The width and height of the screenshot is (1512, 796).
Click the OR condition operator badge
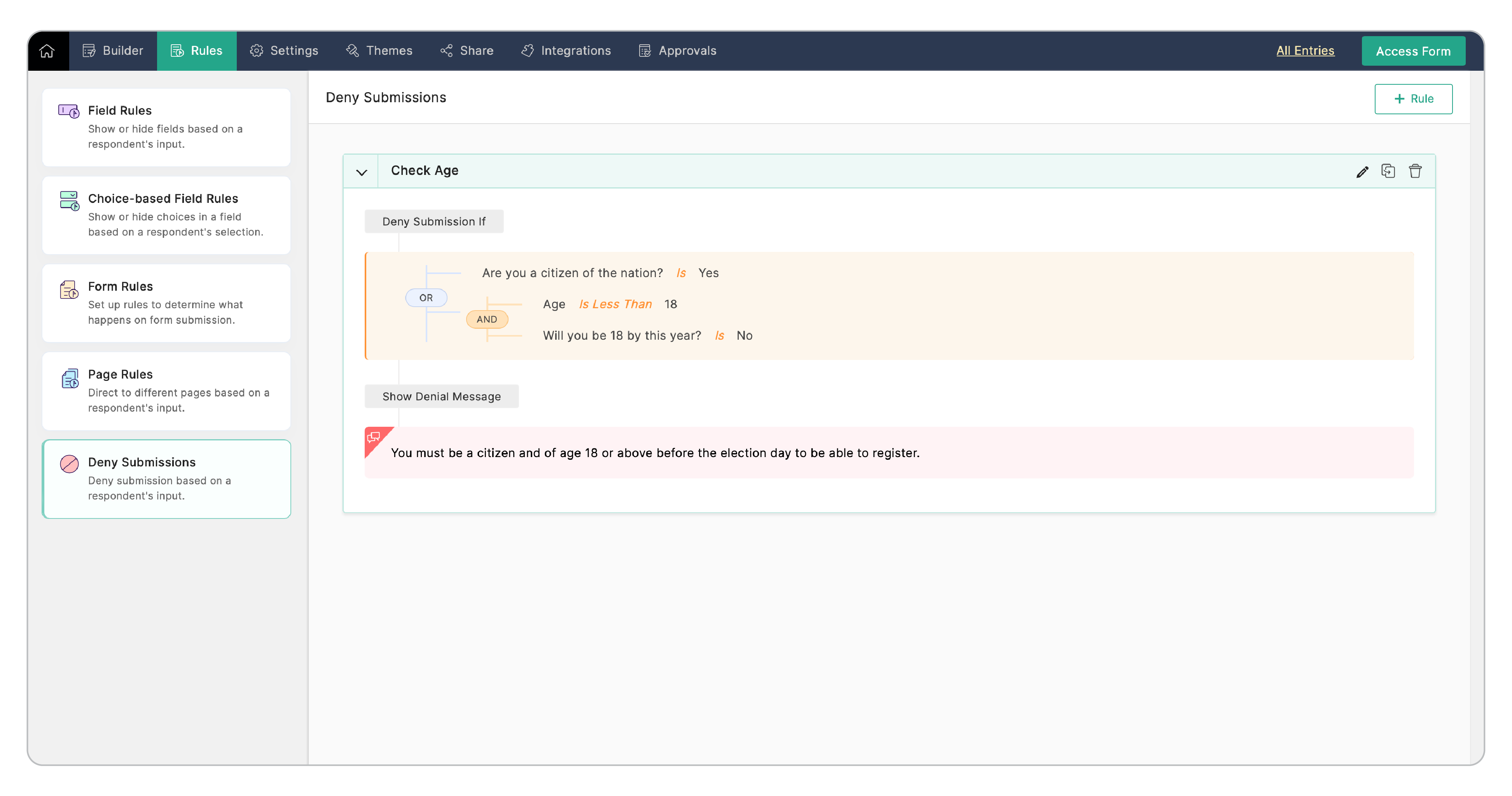[x=426, y=297]
